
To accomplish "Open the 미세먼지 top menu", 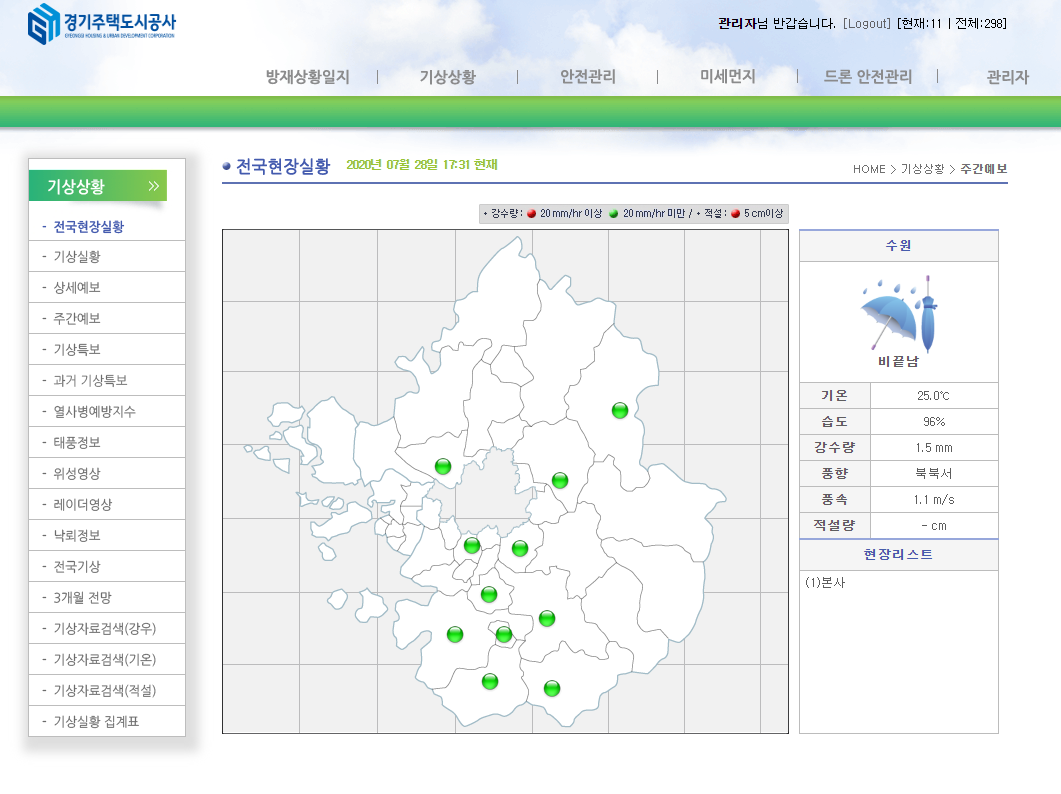I will [x=727, y=77].
